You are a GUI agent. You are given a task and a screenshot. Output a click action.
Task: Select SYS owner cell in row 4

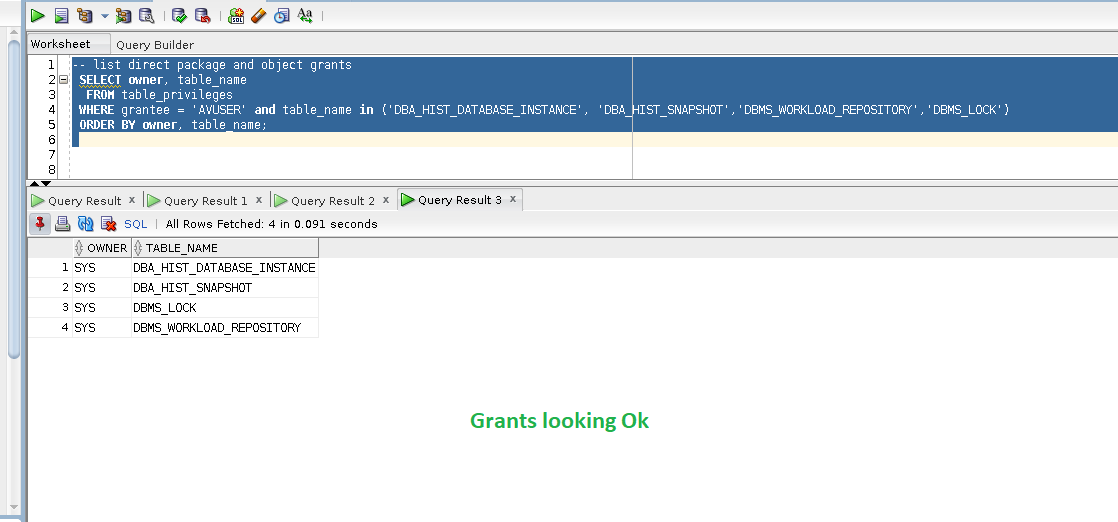tap(102, 328)
